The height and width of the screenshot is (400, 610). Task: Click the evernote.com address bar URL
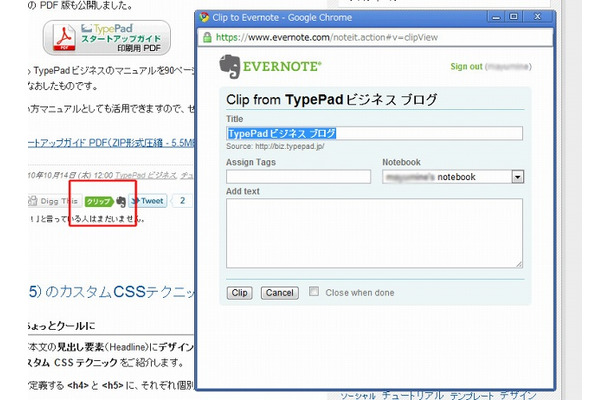(x=327, y=37)
